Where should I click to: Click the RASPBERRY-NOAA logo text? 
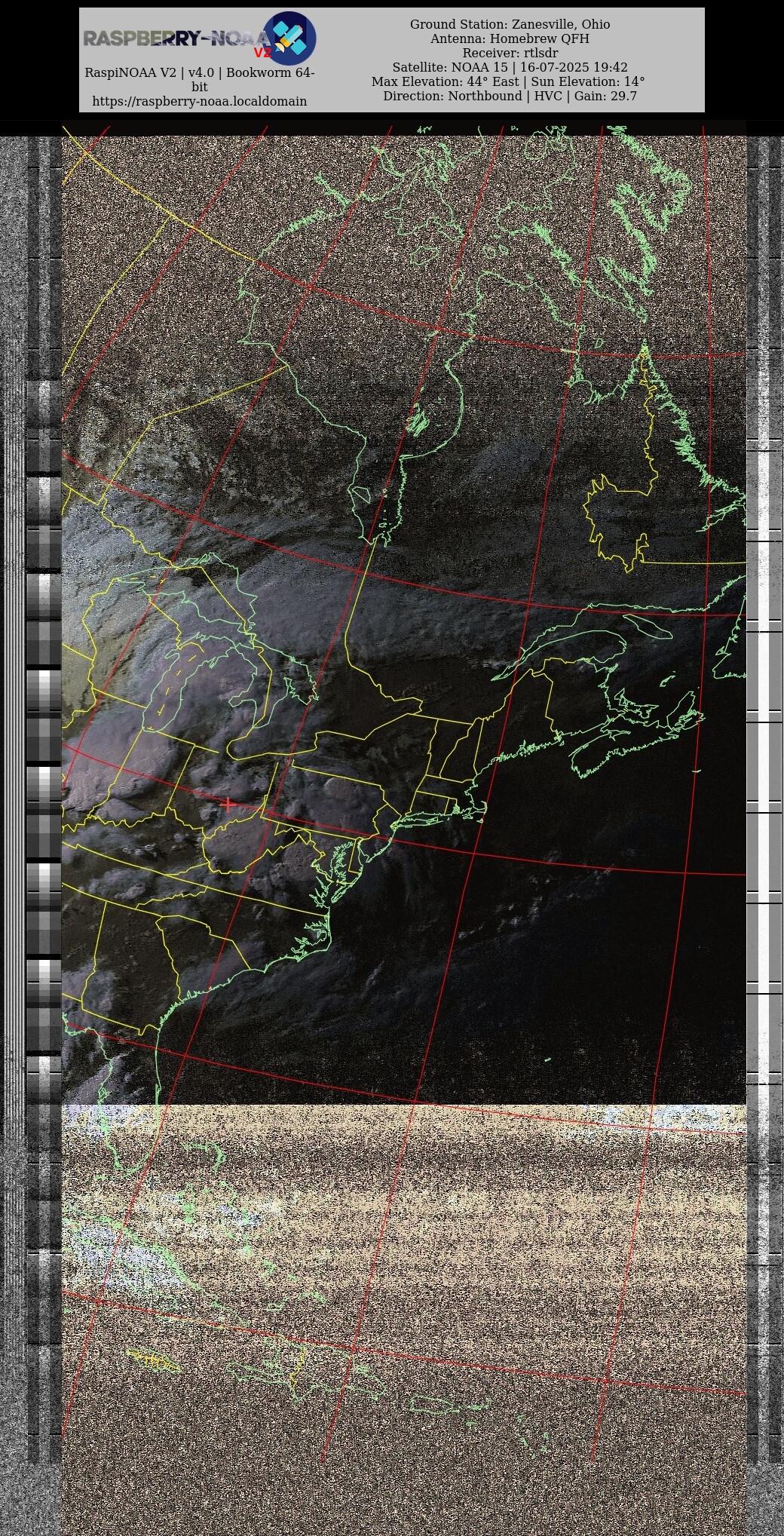point(173,38)
